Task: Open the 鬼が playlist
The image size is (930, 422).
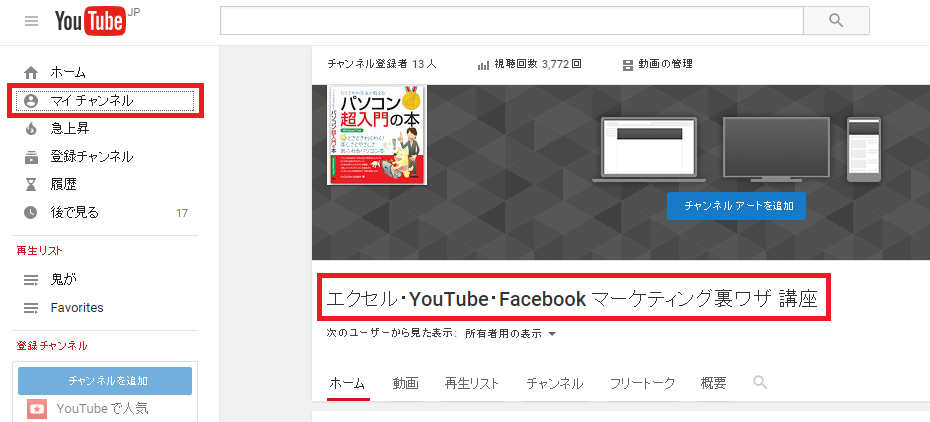Action: pyautogui.click(x=63, y=279)
